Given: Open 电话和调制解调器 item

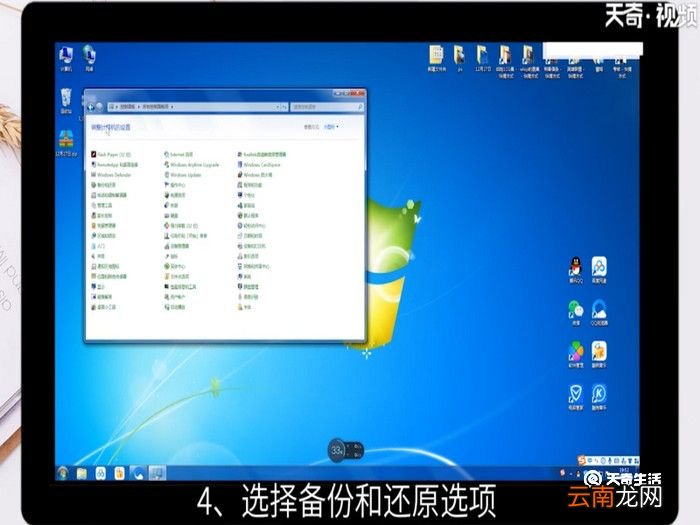Looking at the screenshot, I should [x=109, y=195].
